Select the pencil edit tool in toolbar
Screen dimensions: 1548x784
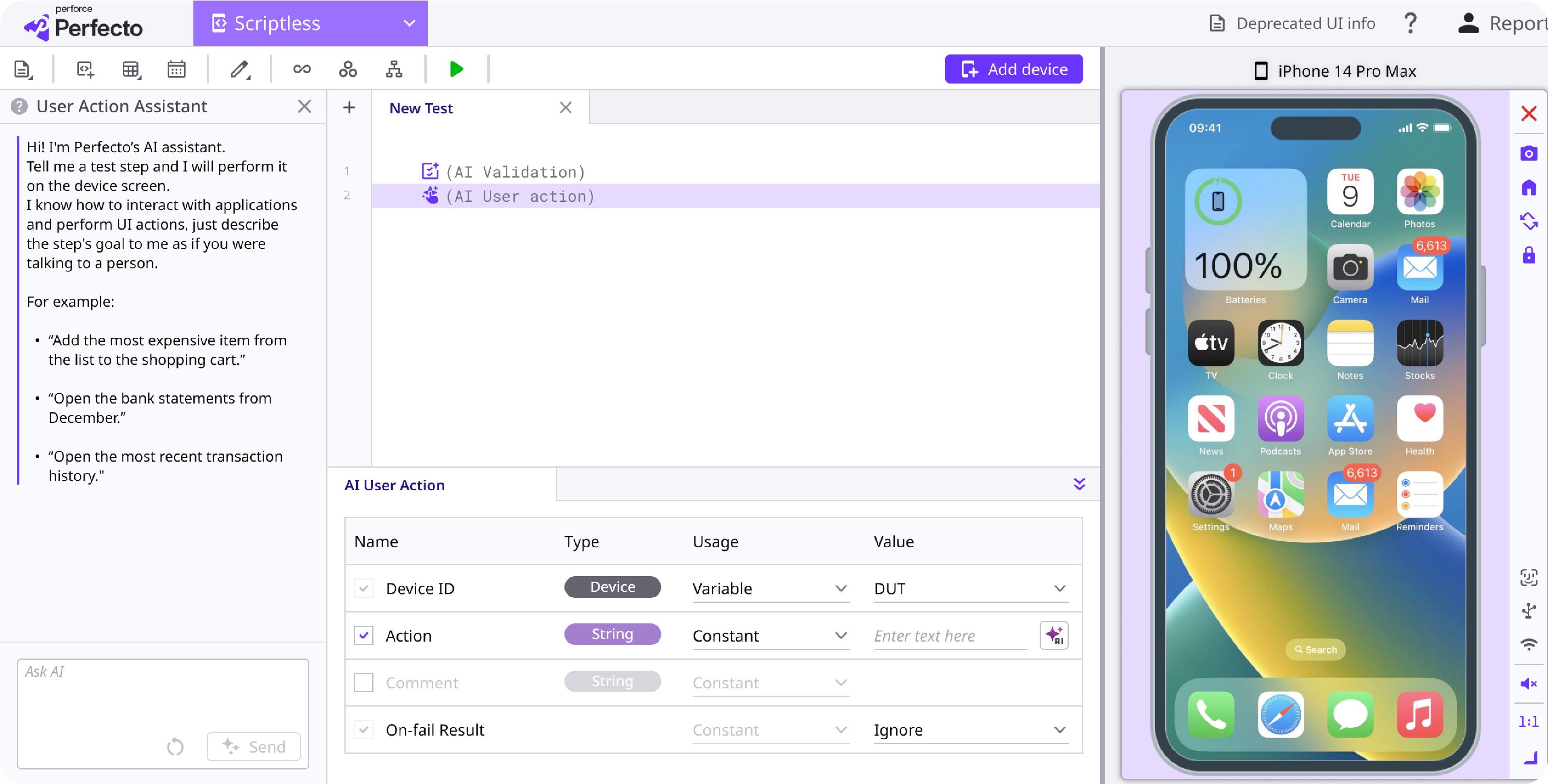point(240,70)
